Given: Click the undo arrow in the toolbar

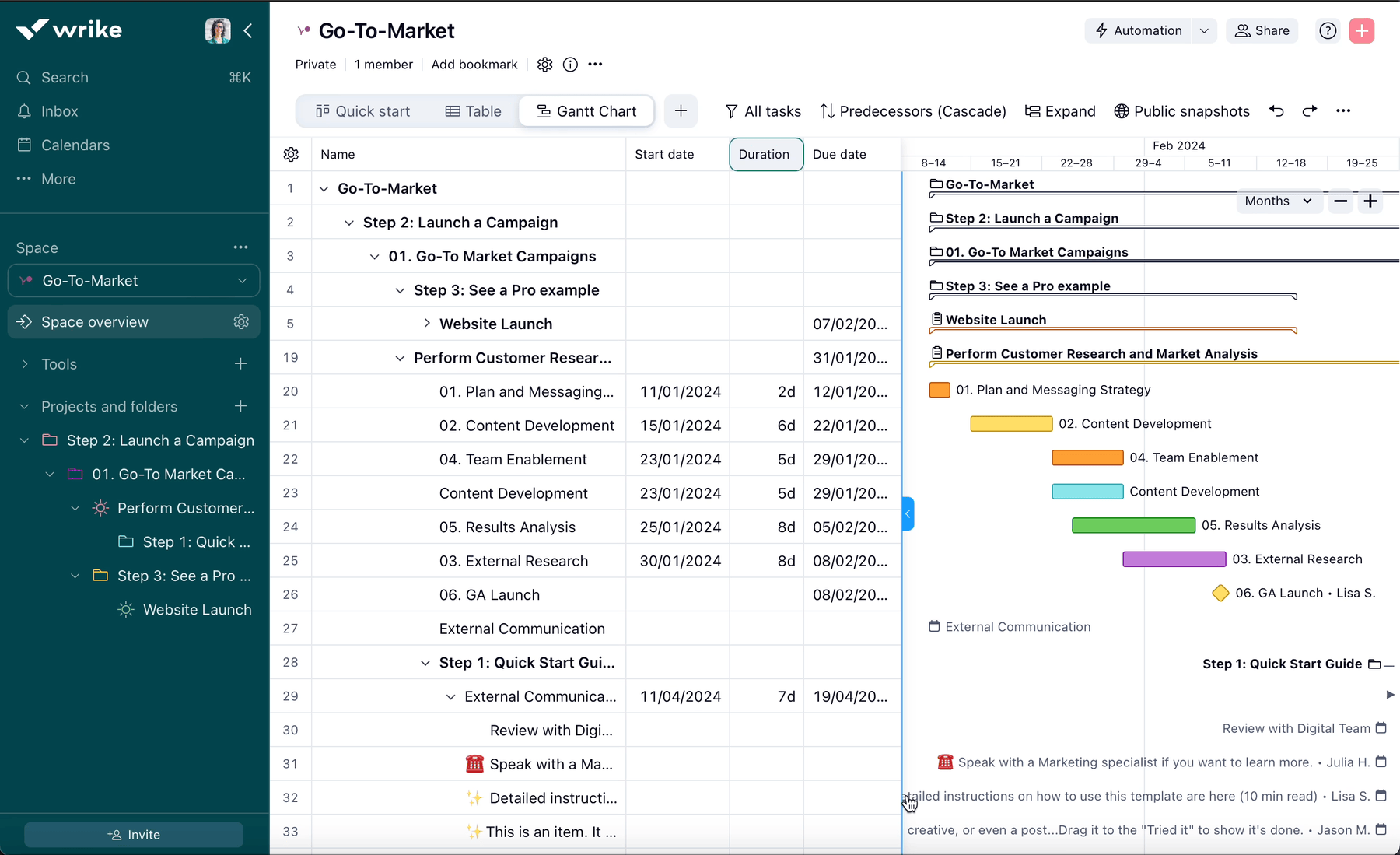Looking at the screenshot, I should tap(1276, 111).
